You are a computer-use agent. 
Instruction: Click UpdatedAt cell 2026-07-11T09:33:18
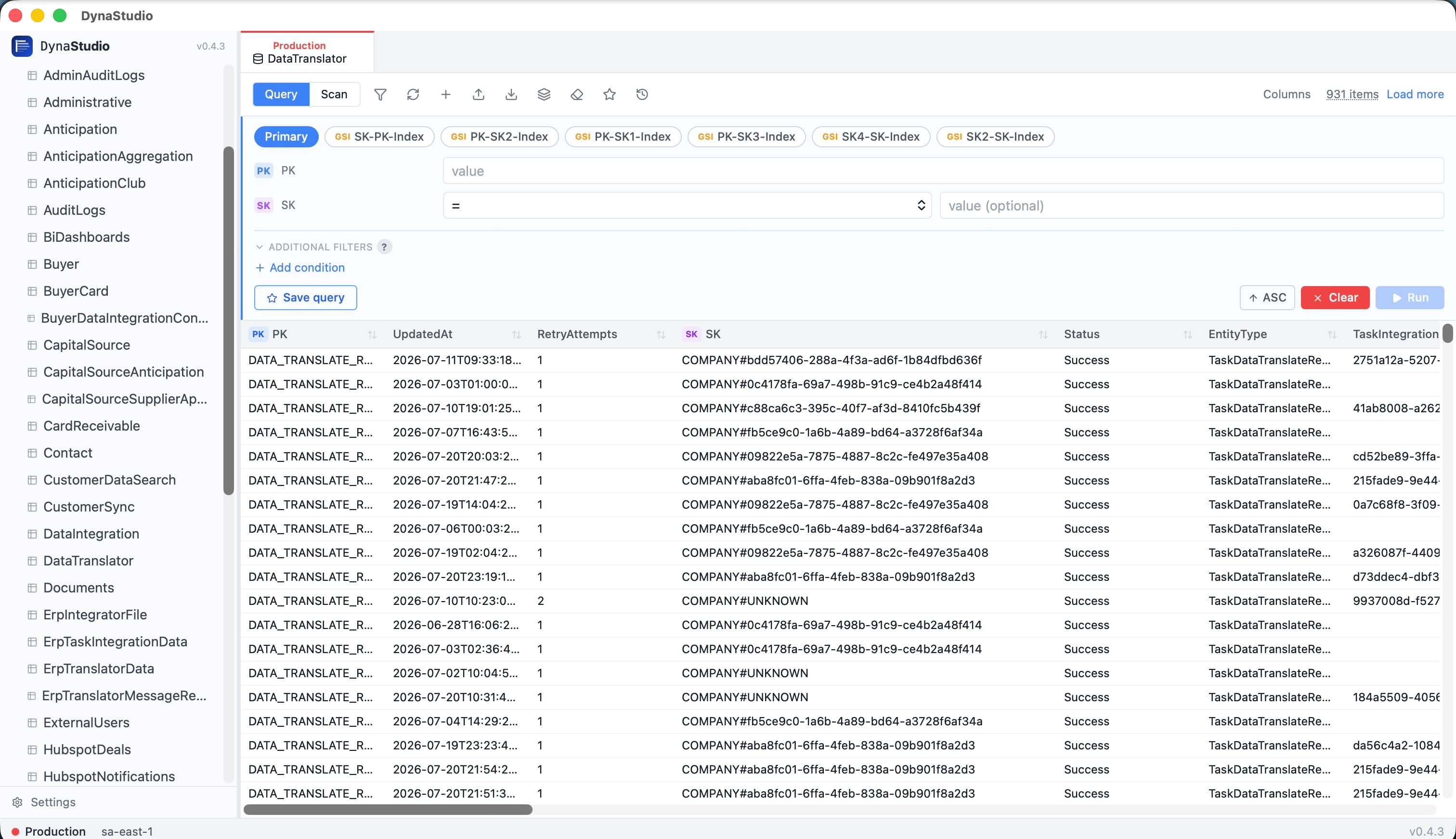(457, 360)
